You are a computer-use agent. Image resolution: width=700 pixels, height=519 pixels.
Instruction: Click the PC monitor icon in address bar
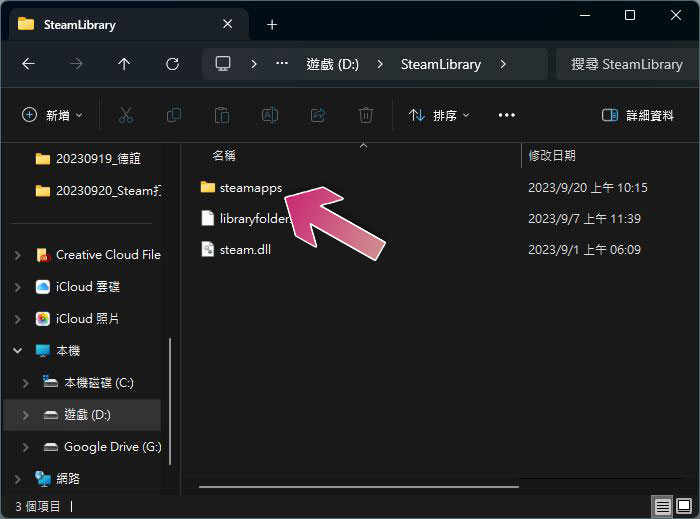223,64
